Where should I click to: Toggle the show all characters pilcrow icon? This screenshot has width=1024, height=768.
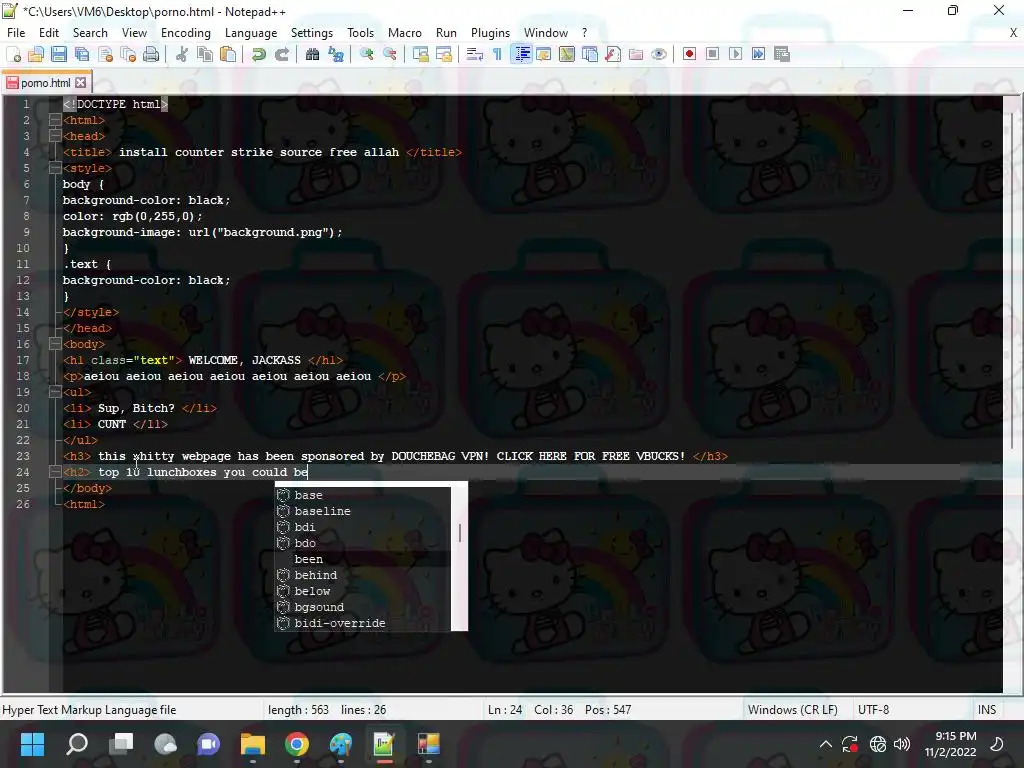498,54
